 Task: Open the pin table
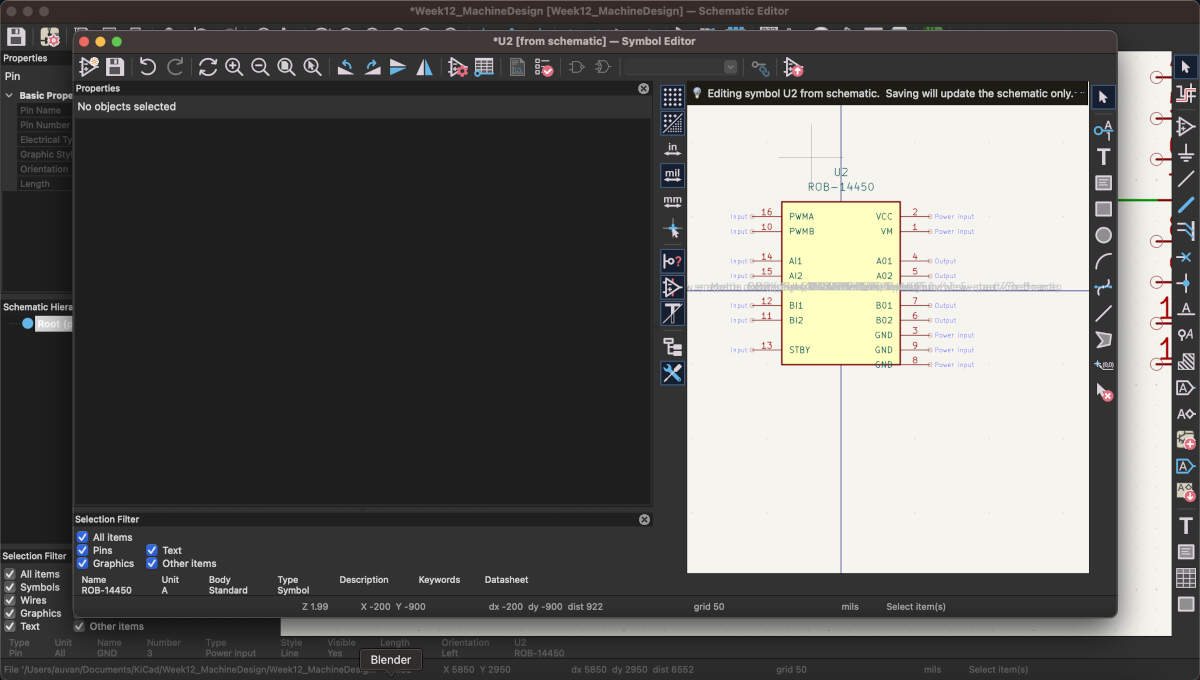pos(484,67)
